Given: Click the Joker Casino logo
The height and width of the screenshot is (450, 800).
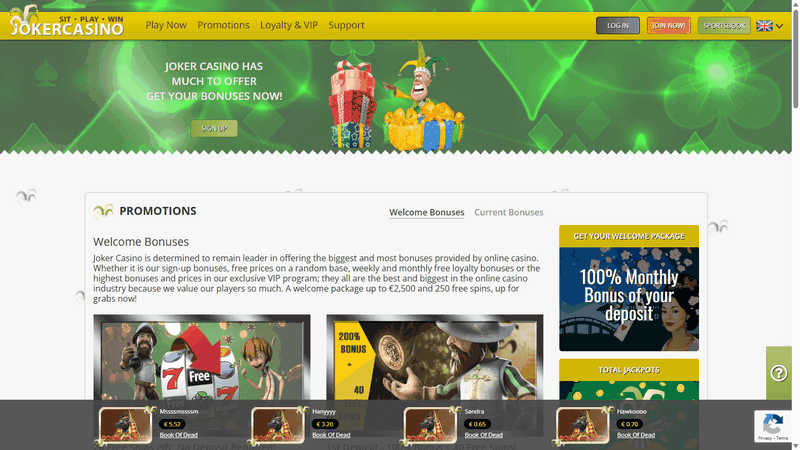Looking at the screenshot, I should pyautogui.click(x=66, y=24).
